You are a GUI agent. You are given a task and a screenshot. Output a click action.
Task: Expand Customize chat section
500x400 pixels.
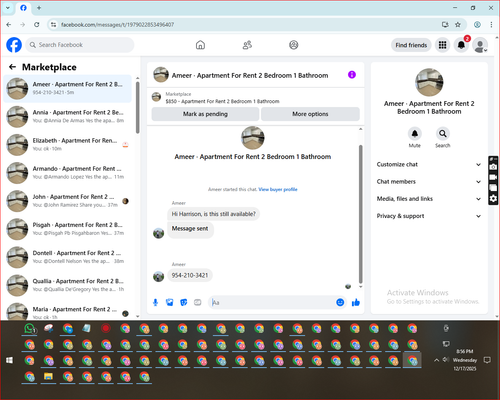coord(429,164)
